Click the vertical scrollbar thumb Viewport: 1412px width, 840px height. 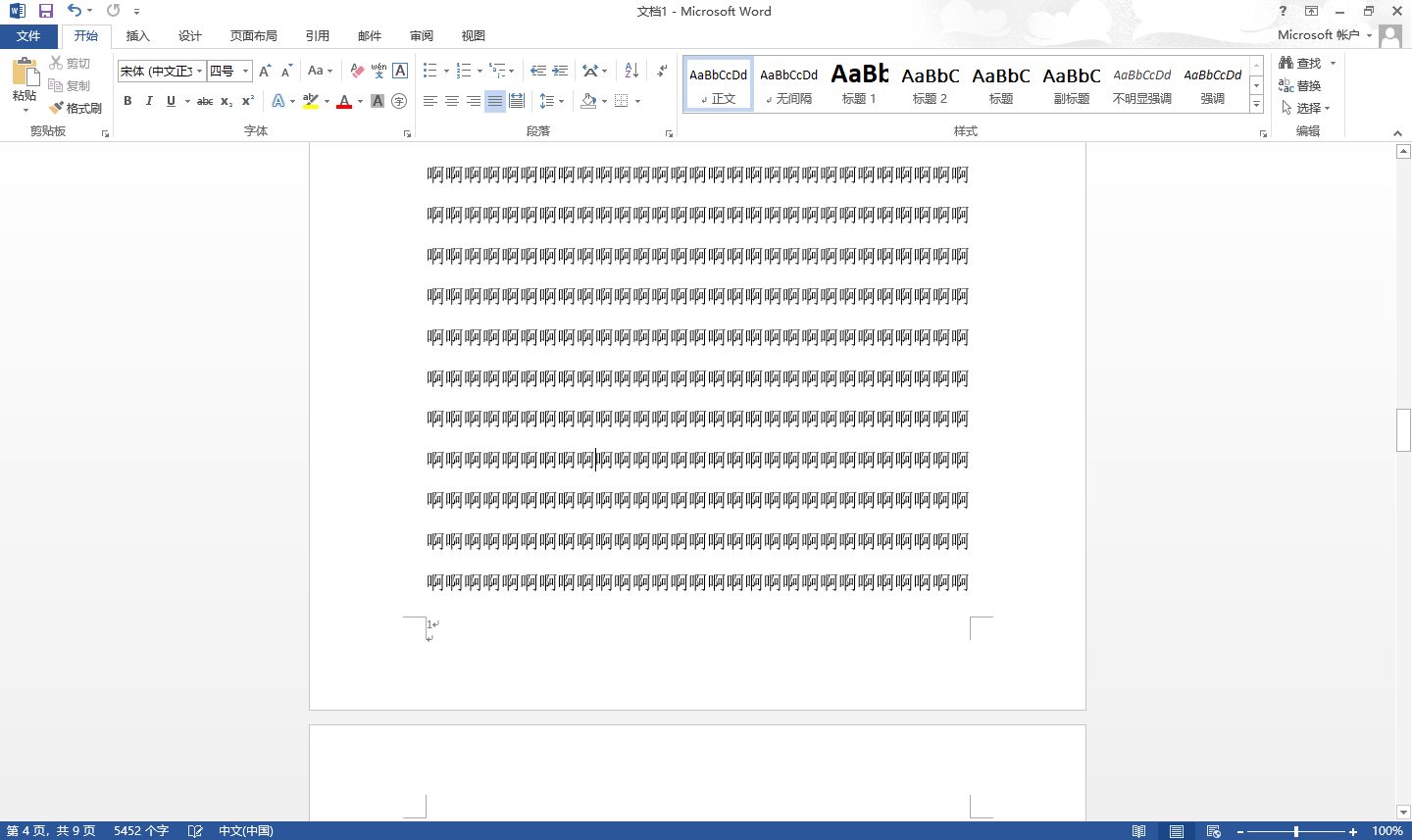pyautogui.click(x=1403, y=430)
